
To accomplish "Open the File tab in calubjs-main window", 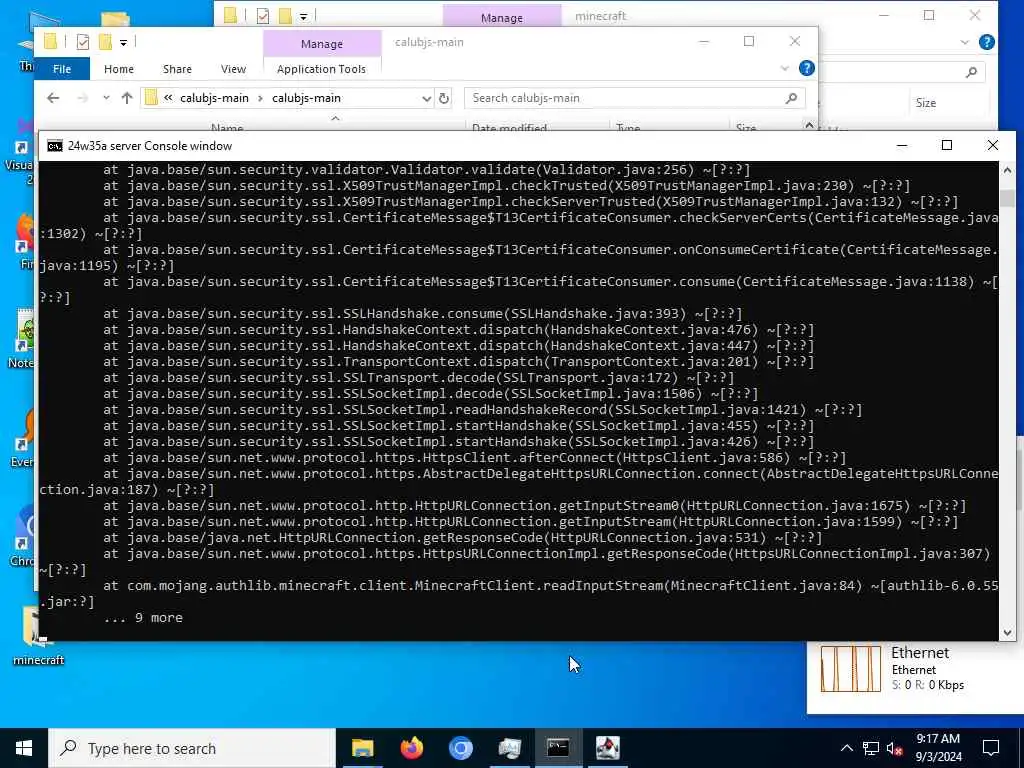I will point(62,69).
